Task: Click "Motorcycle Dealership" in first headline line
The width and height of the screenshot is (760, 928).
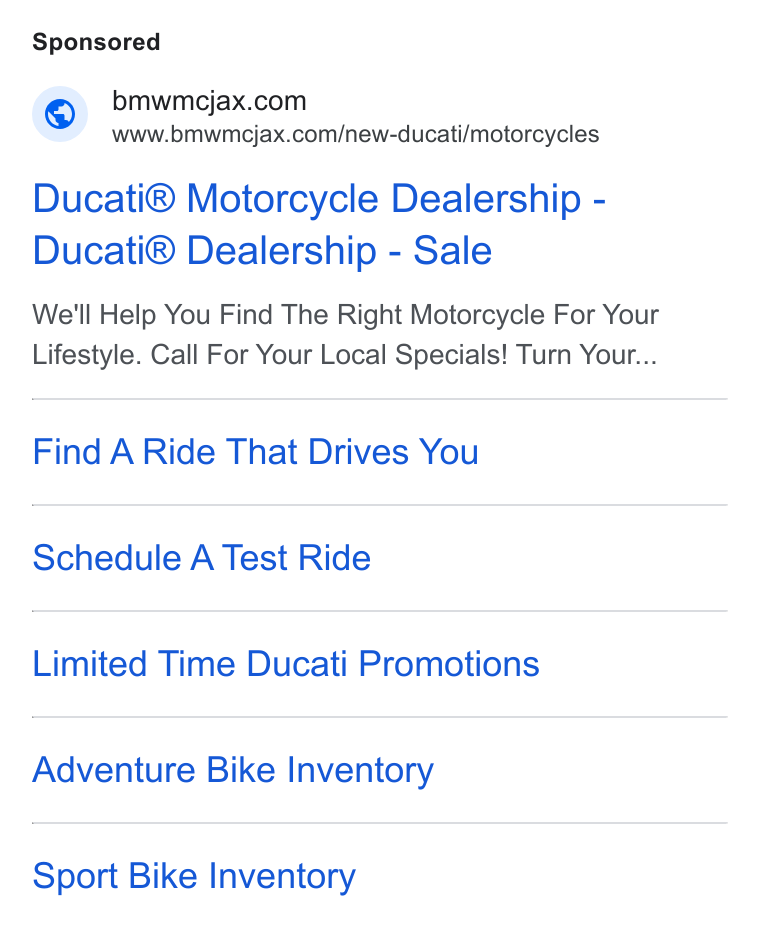Action: 384,198
